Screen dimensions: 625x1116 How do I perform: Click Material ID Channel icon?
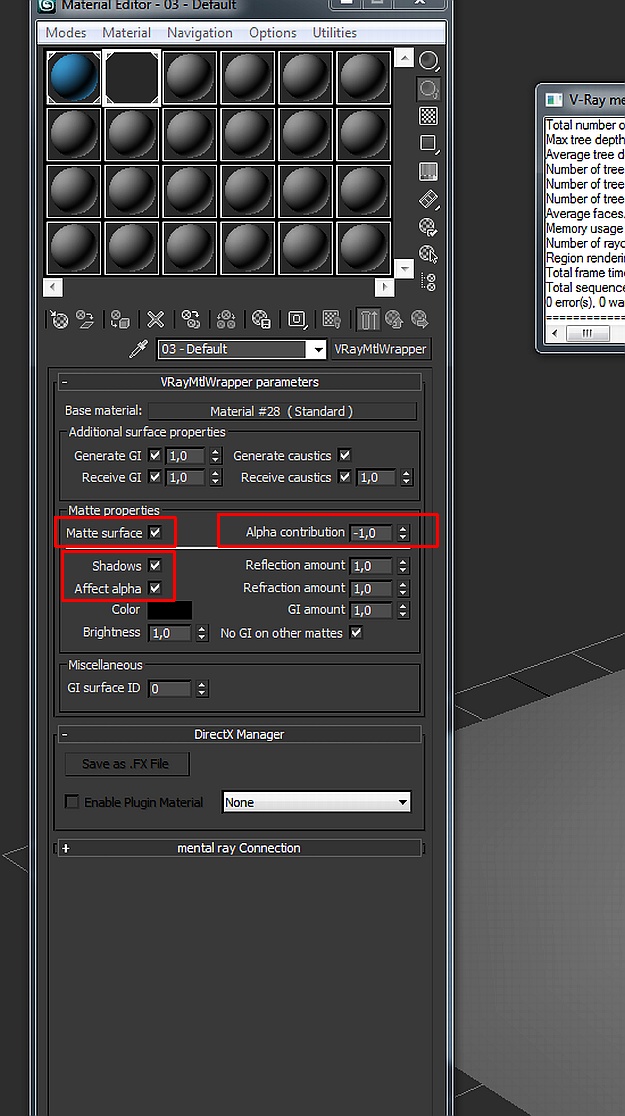pos(297,320)
